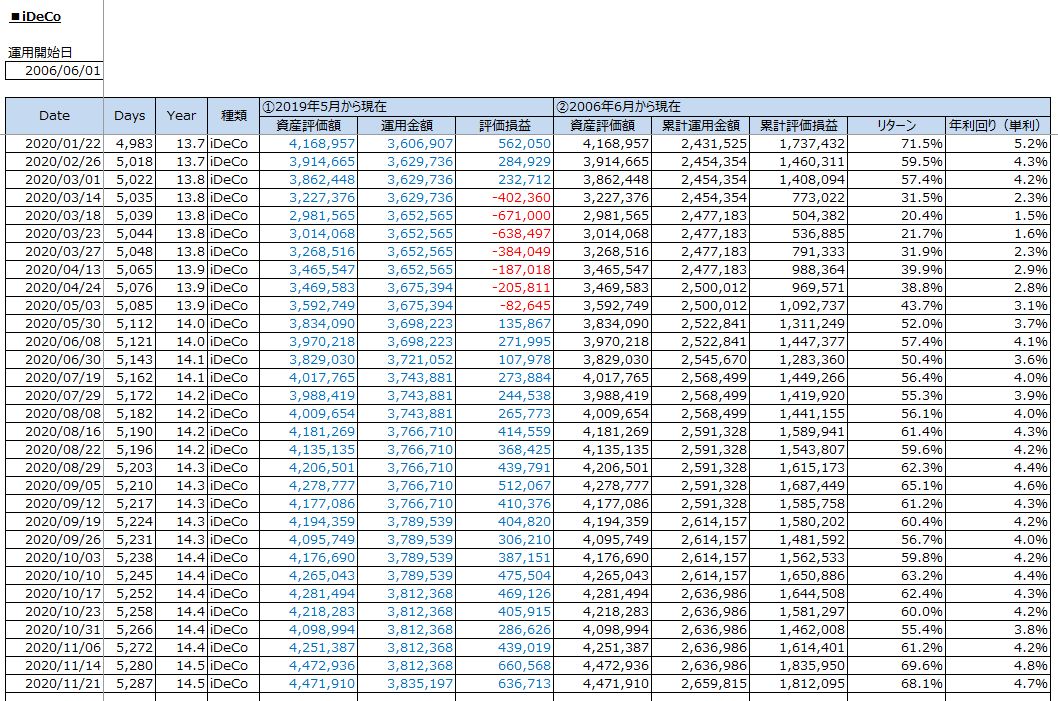Select the date cell 2020/03/18
The height and width of the screenshot is (701, 1058).
(54, 216)
